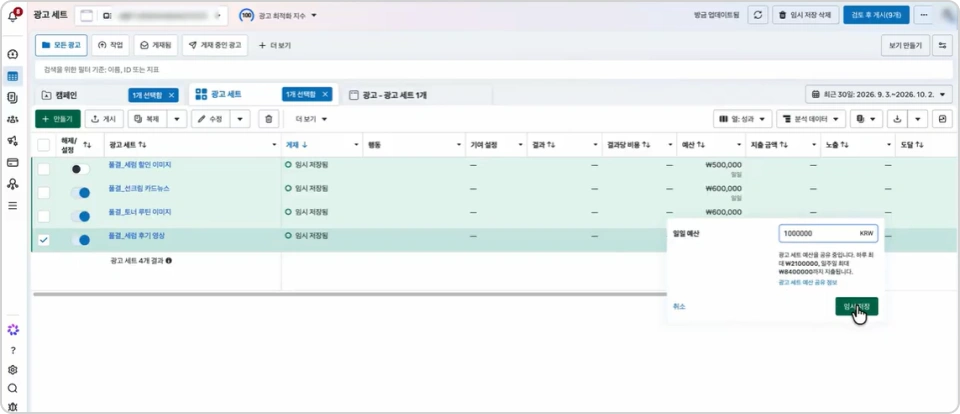Turn off the 풀결_세럼 후기 영상 toggle
The width and height of the screenshot is (960, 414).
pyautogui.click(x=80, y=240)
